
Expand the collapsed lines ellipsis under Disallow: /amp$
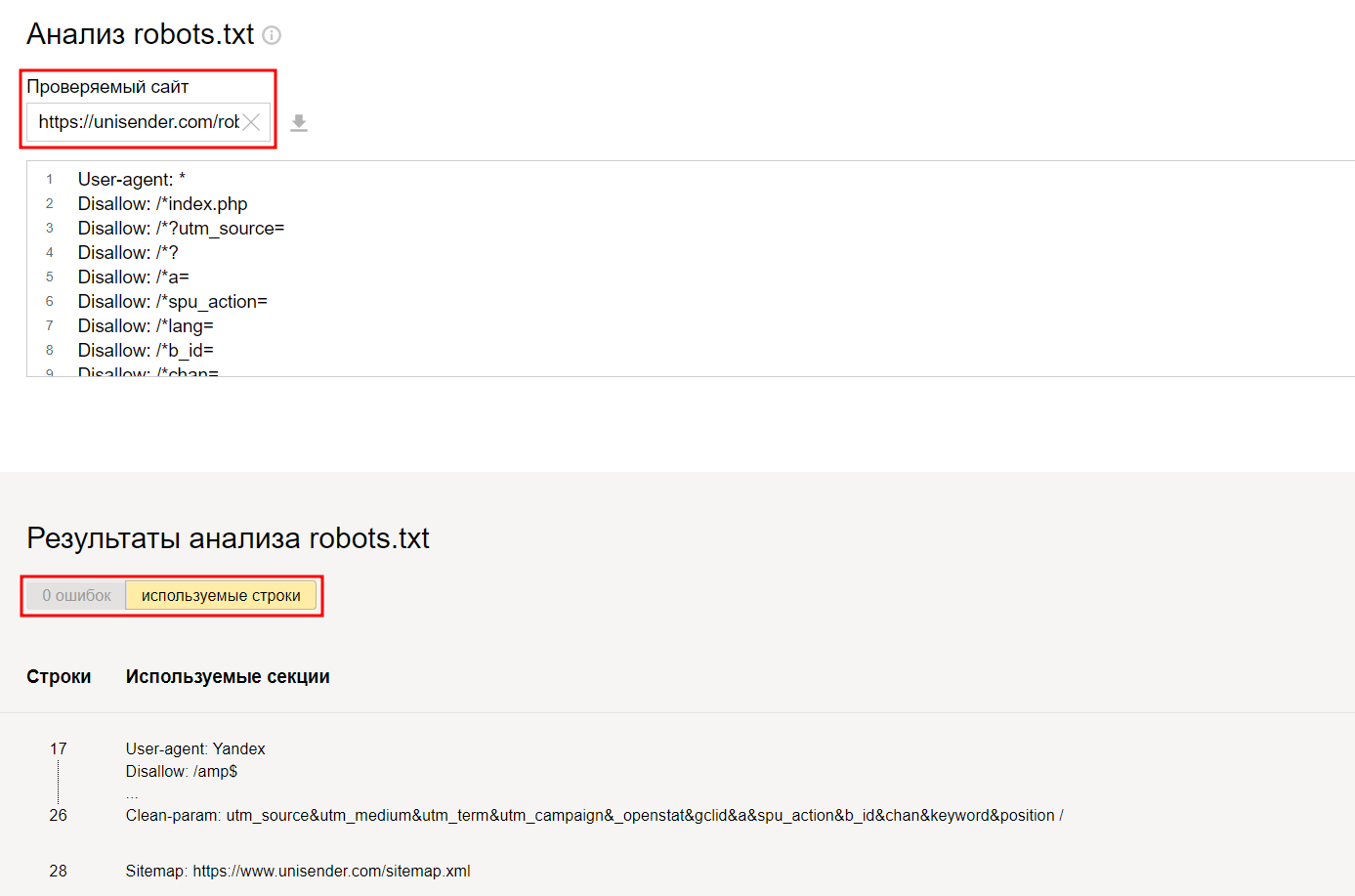click(132, 793)
